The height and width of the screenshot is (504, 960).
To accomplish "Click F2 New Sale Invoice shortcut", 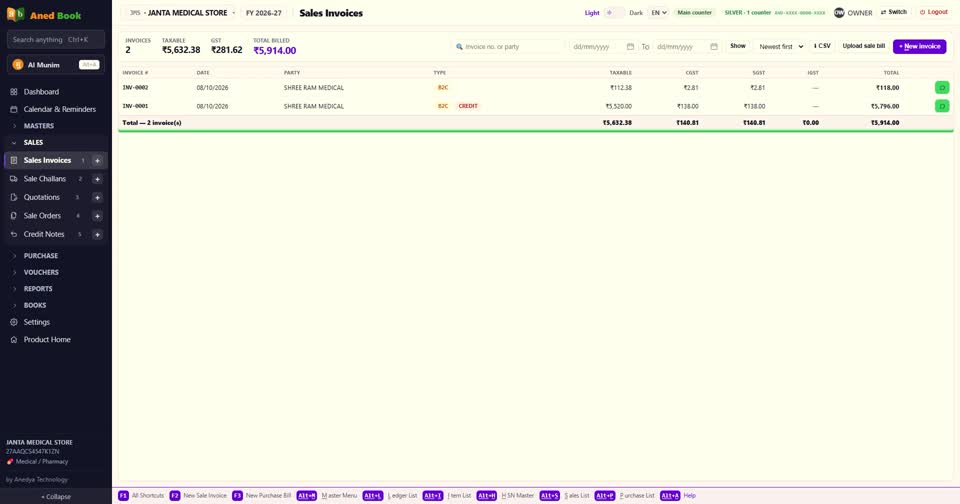I will 198,495.
